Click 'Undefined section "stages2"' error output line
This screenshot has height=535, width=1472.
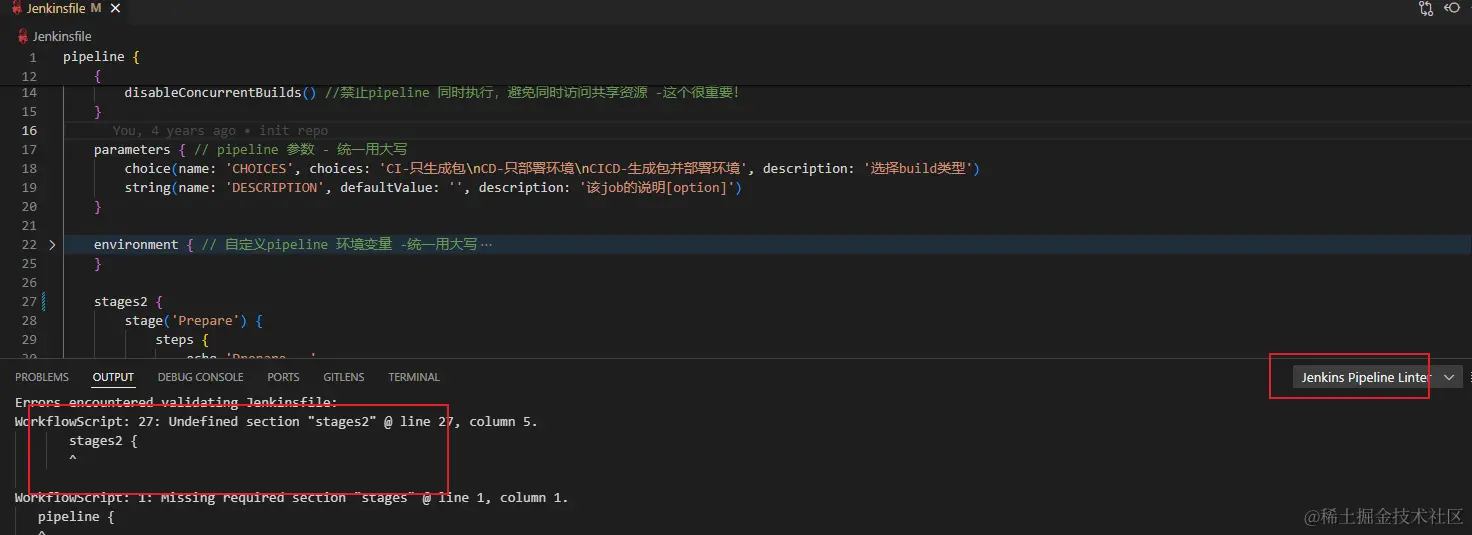[x=276, y=421]
